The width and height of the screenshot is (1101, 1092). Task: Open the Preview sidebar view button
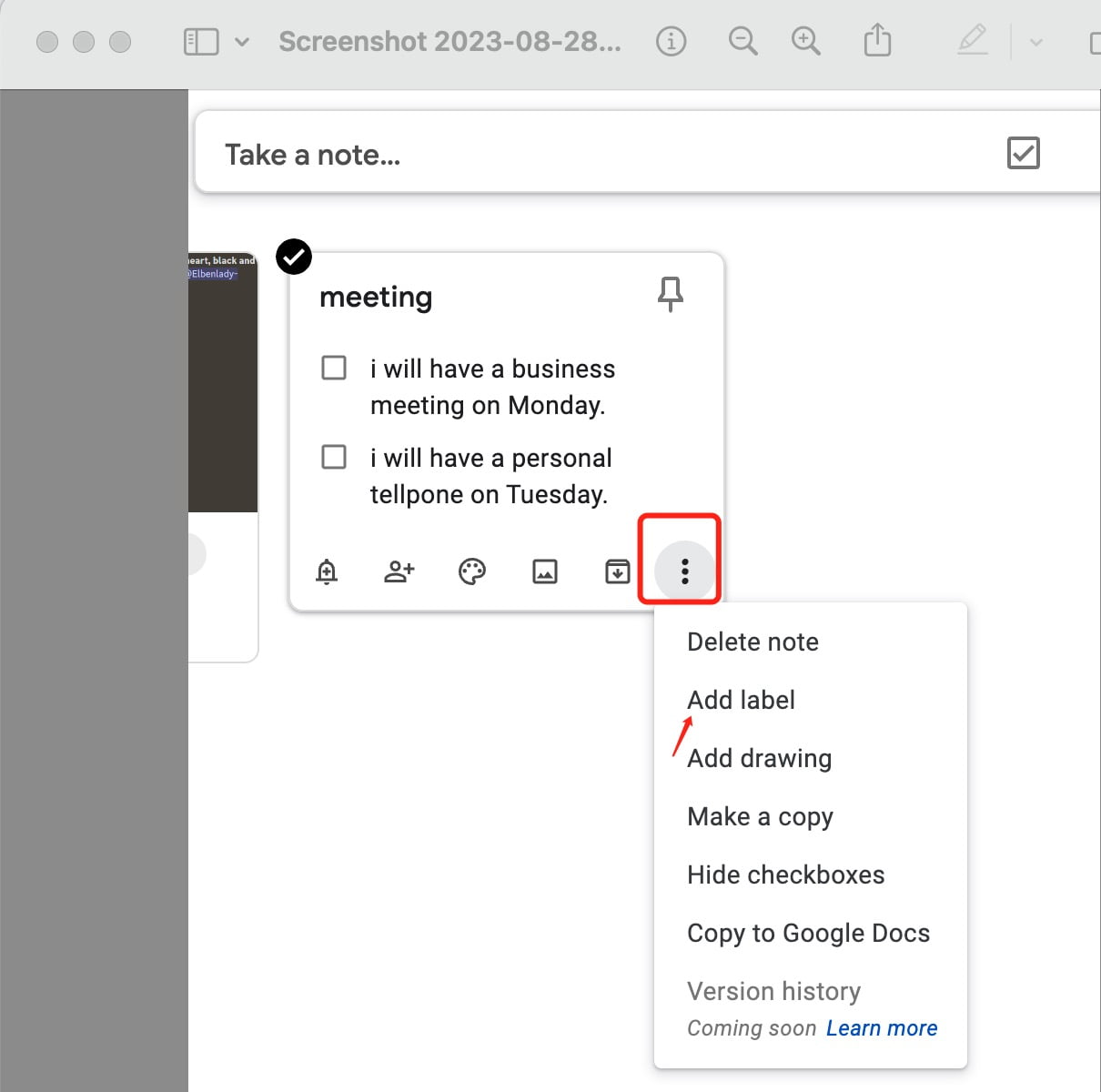[201, 42]
